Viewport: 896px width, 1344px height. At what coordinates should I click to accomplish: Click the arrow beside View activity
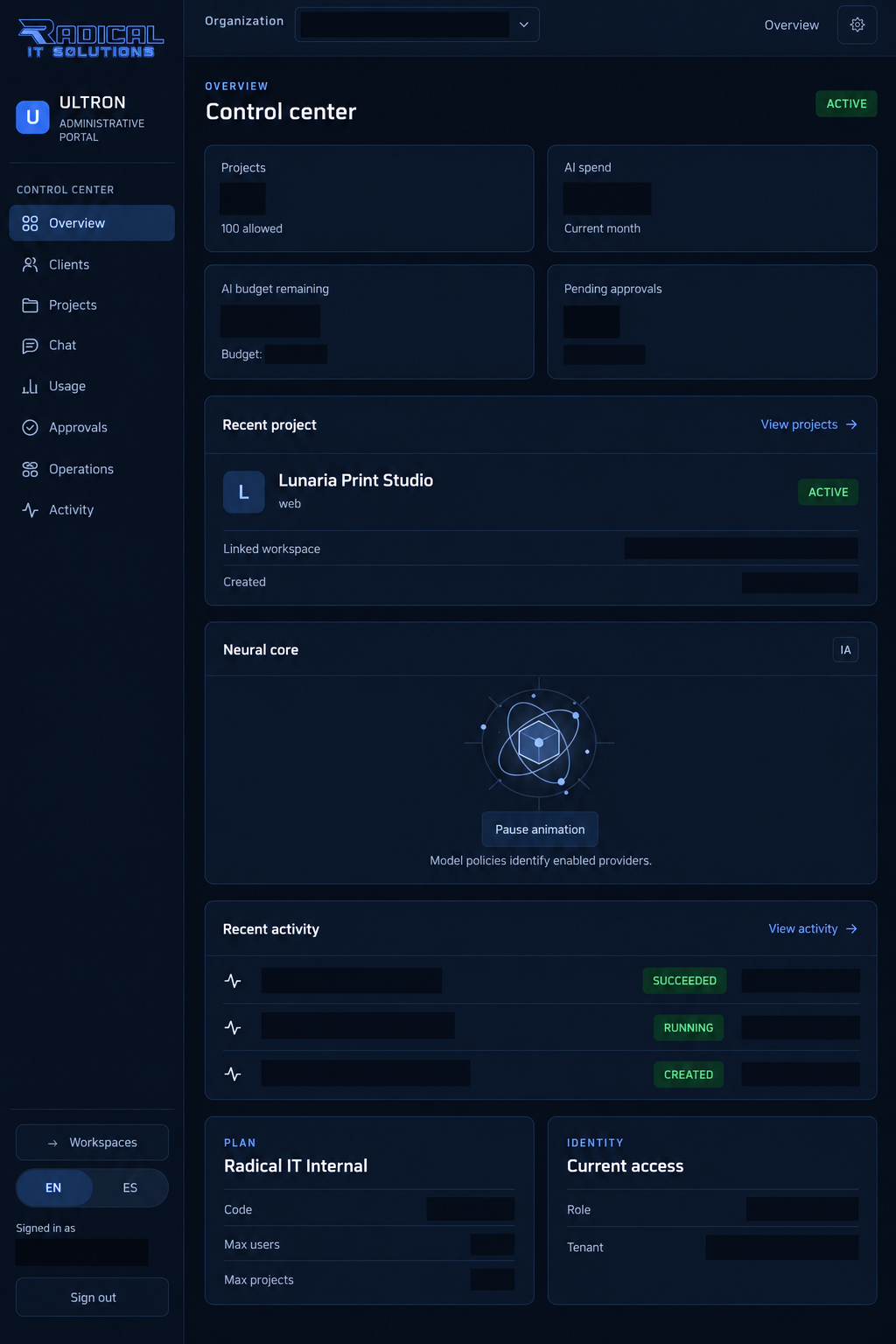[x=851, y=928]
